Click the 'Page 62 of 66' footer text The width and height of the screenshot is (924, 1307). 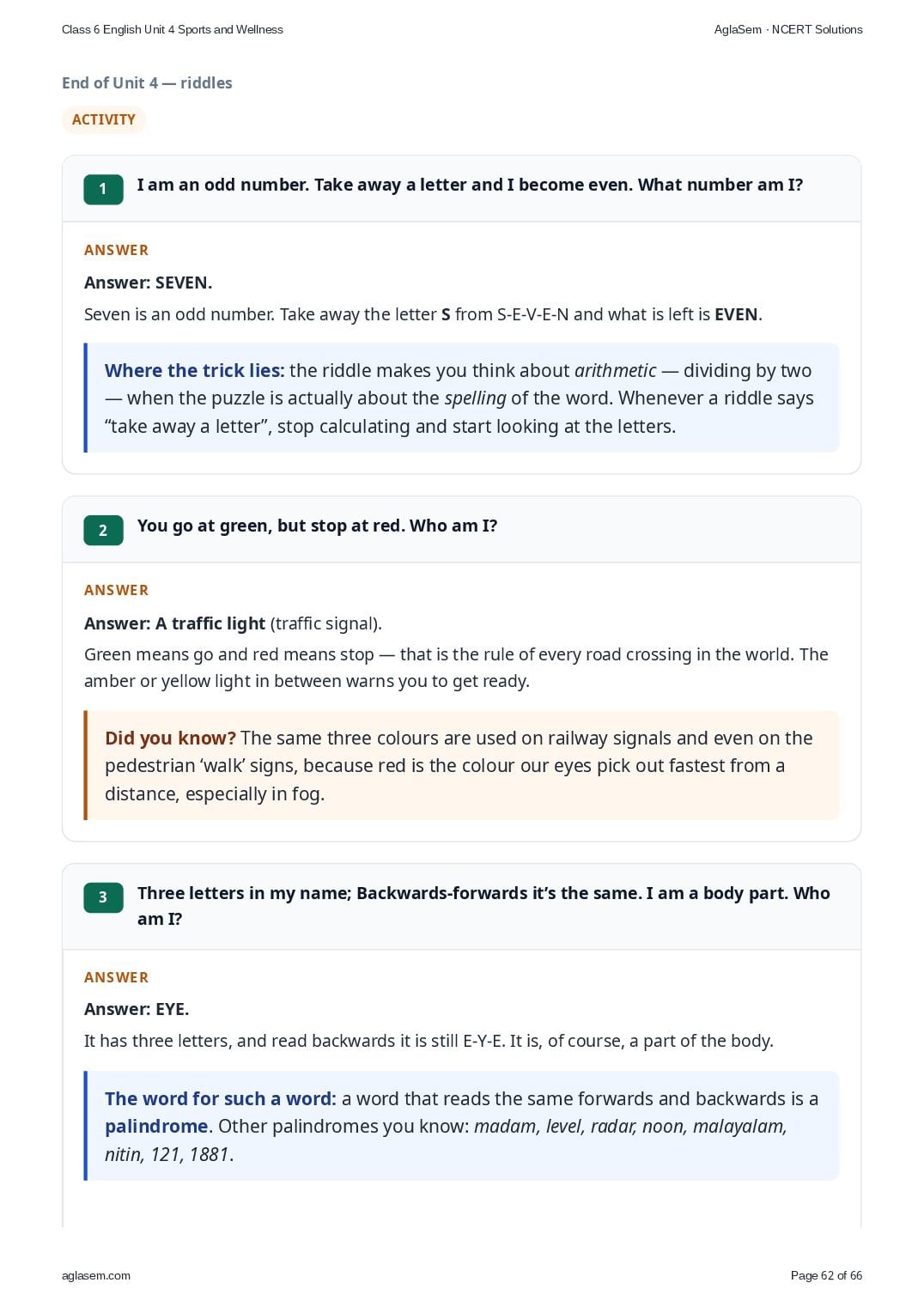(x=826, y=1275)
